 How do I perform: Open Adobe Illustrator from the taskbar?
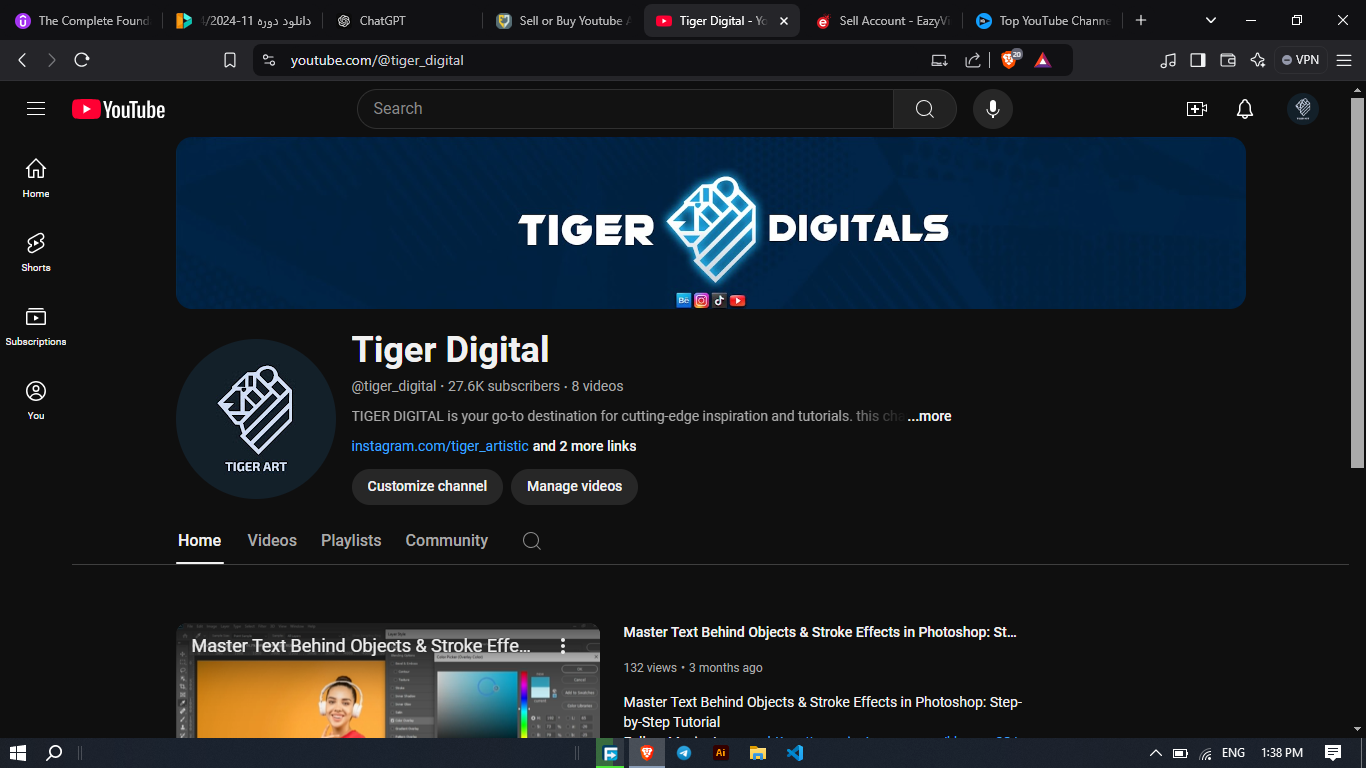(x=721, y=753)
